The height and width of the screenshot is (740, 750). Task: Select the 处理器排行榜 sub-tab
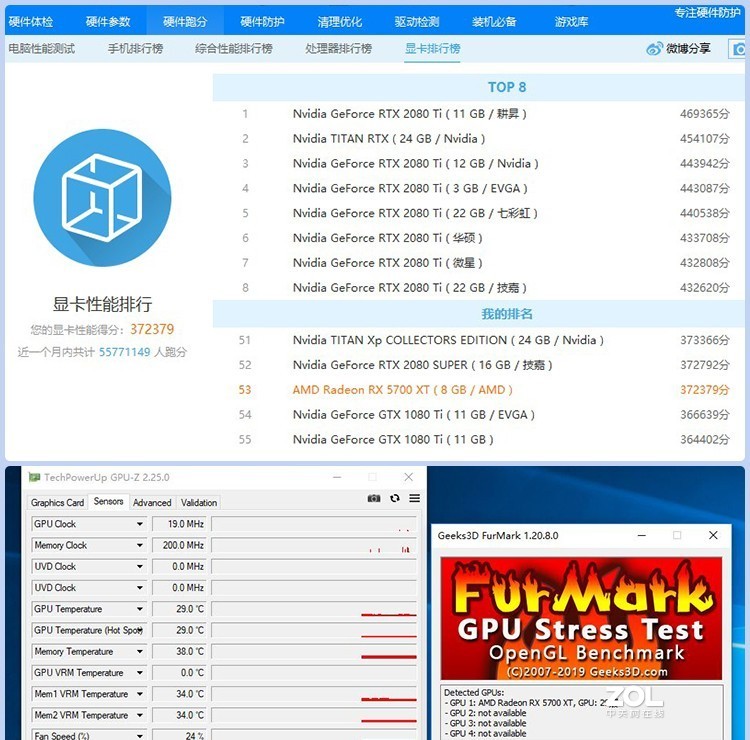(339, 48)
